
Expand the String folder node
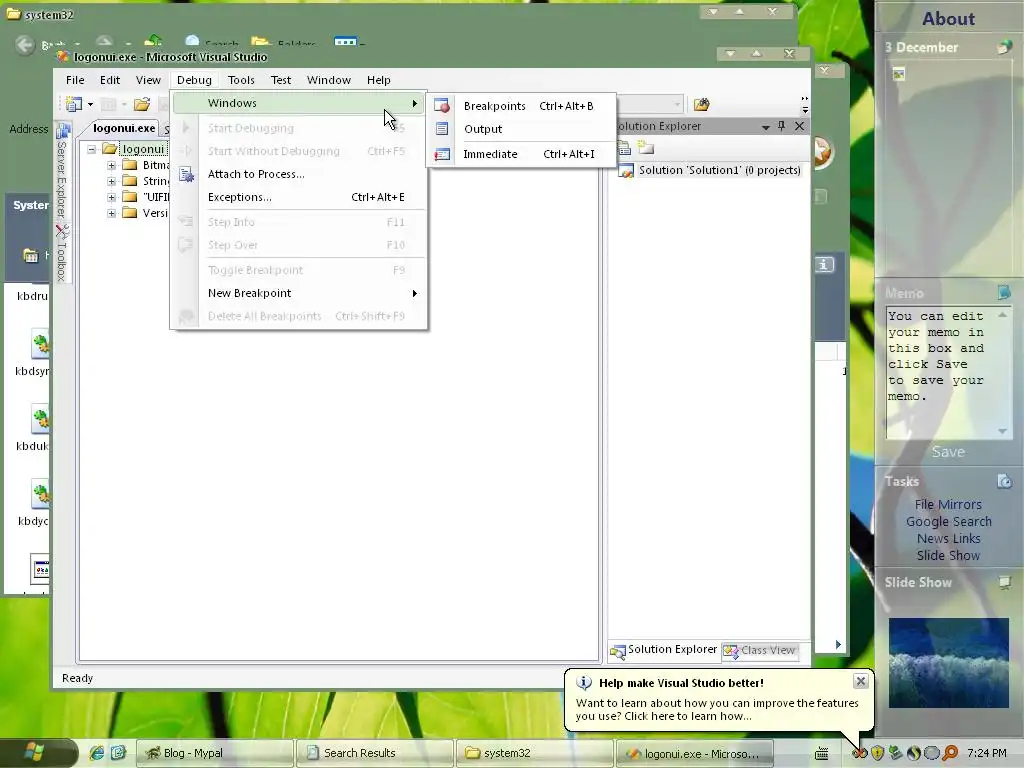tap(112, 181)
